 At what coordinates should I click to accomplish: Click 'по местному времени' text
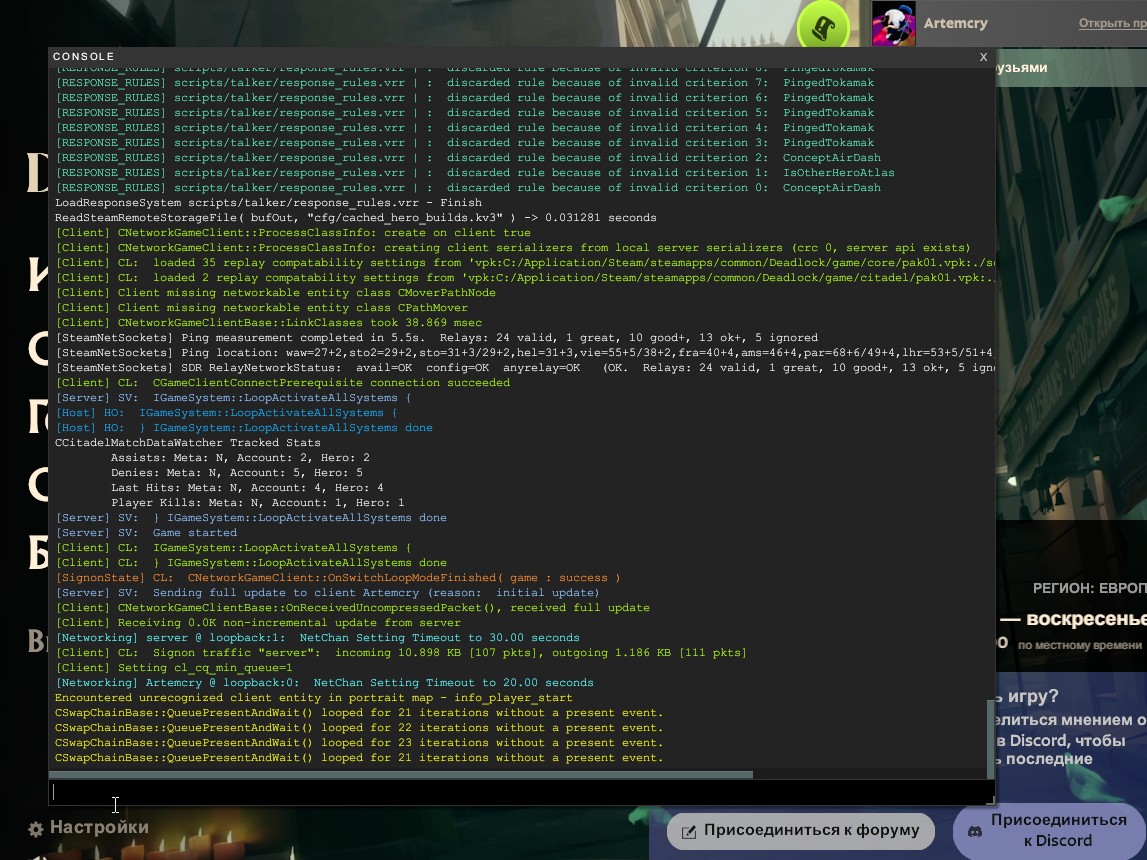point(1080,645)
